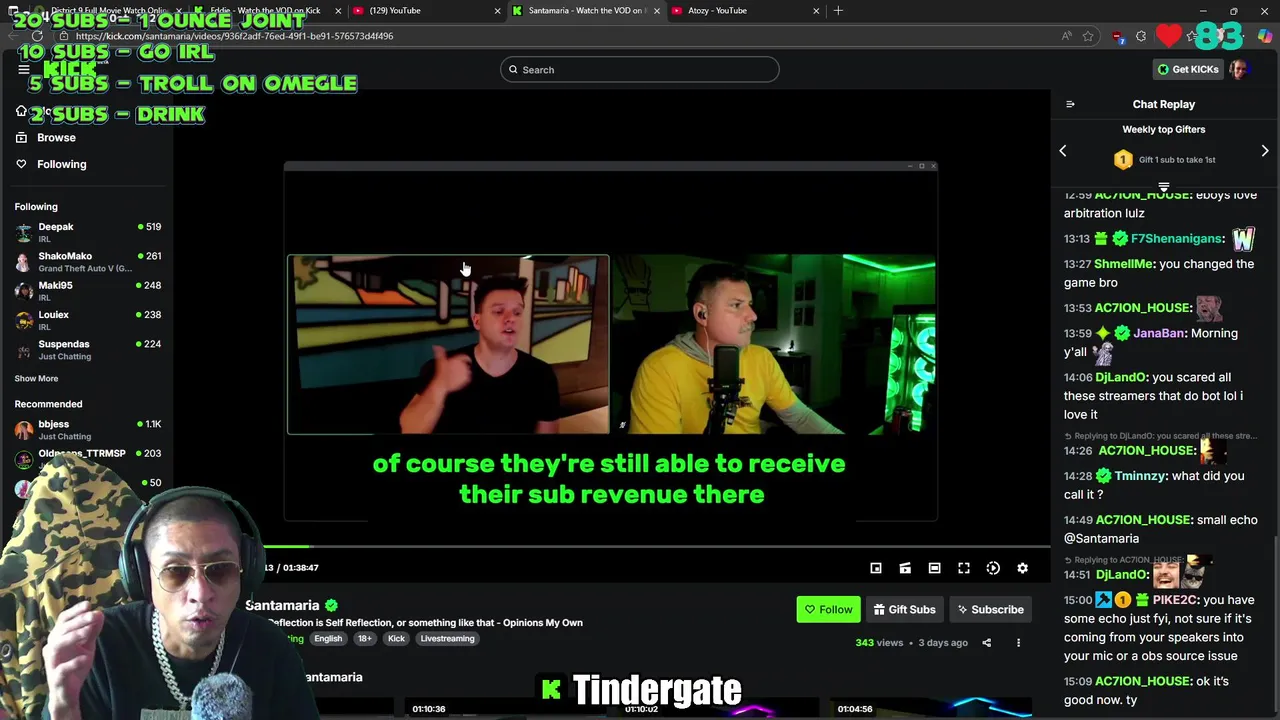Image resolution: width=1280 pixels, height=720 pixels.
Task: Open playback speed control
Action: (993, 568)
